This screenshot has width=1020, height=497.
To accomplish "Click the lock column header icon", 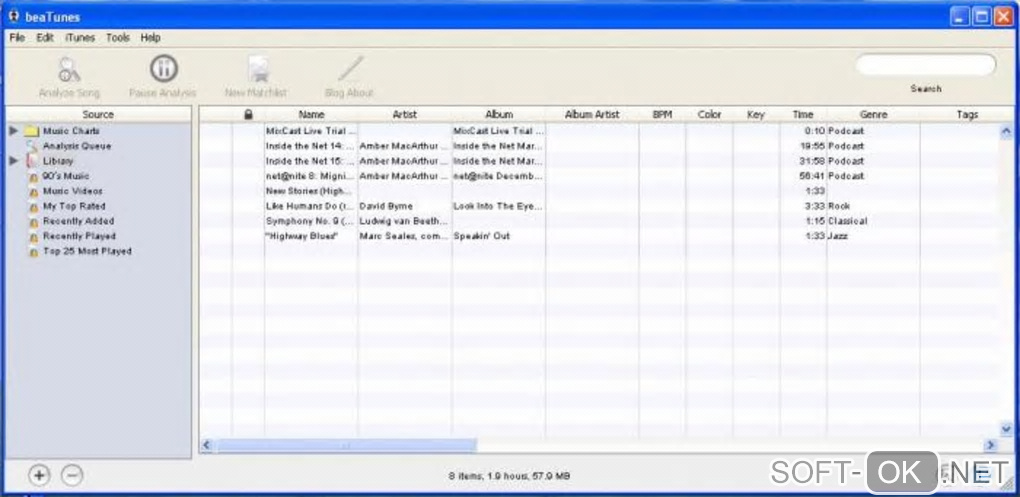I will click(x=248, y=114).
